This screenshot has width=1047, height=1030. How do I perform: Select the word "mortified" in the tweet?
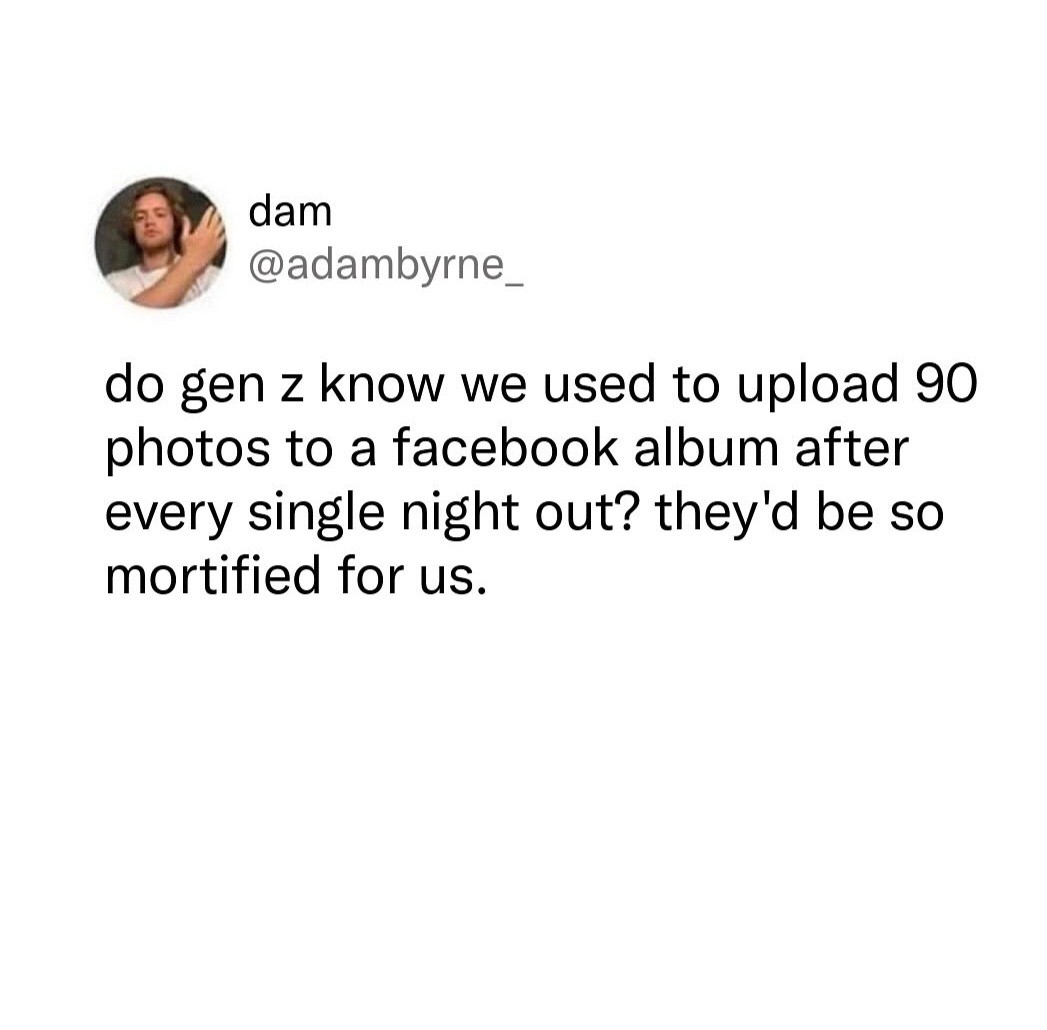[x=213, y=575]
